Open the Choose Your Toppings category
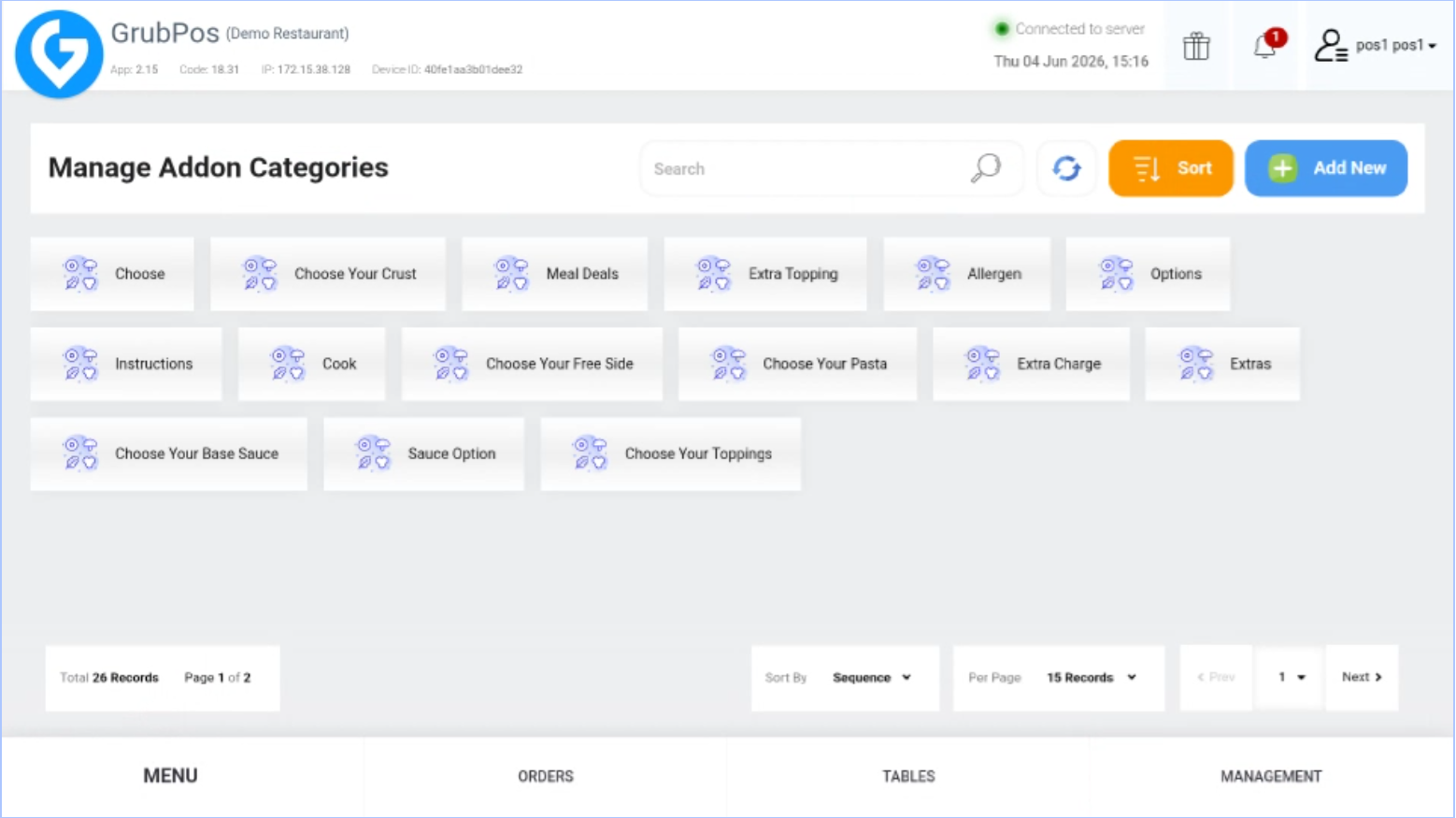 click(670, 453)
